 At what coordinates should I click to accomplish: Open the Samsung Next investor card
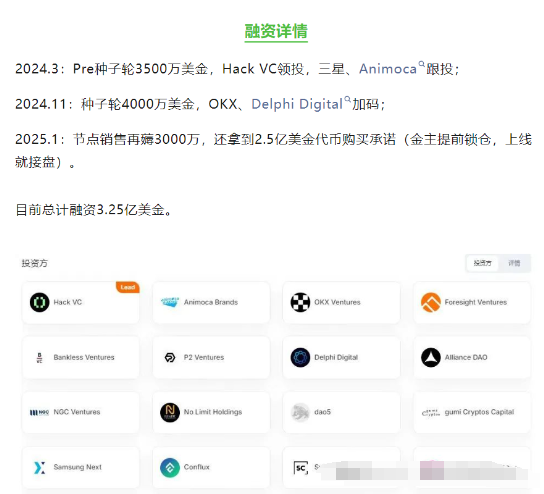[x=81, y=467]
